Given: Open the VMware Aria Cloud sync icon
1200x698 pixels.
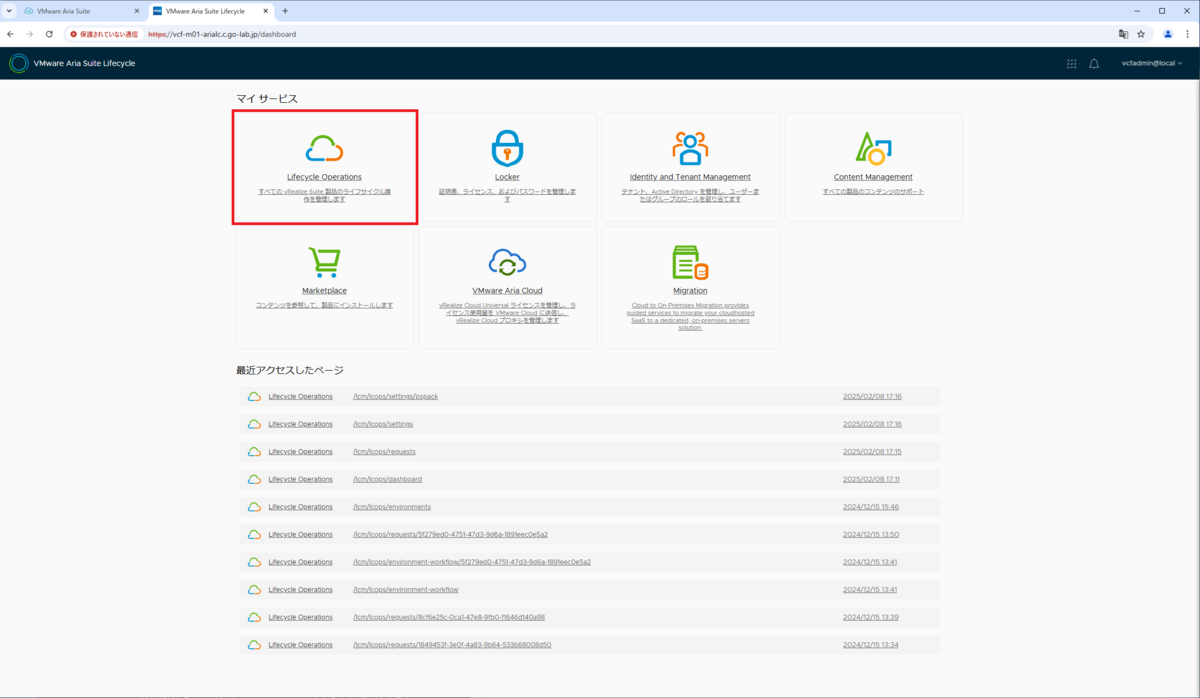Looking at the screenshot, I should 507,263.
